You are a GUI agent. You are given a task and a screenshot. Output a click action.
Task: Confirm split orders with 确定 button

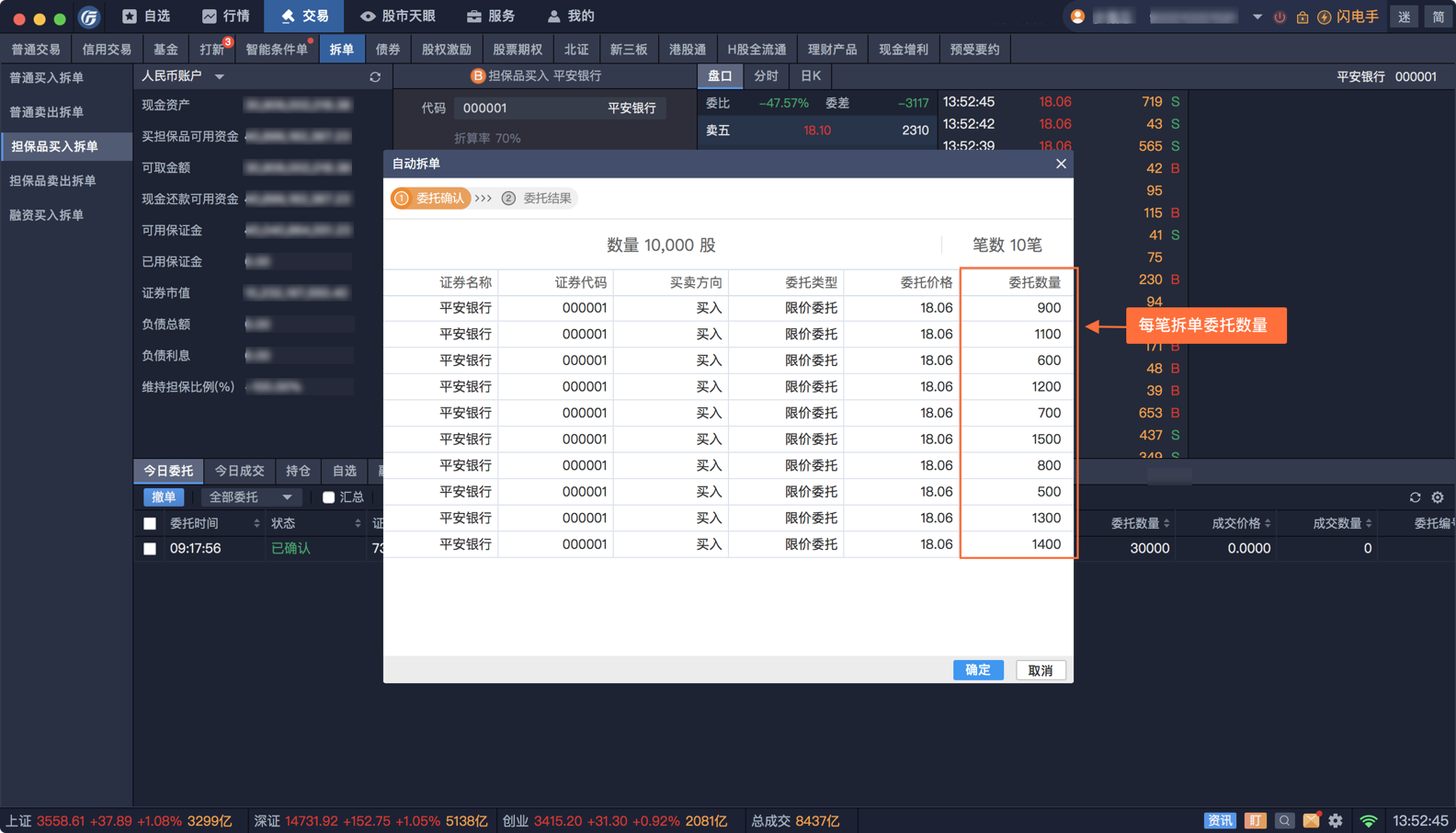tap(978, 670)
